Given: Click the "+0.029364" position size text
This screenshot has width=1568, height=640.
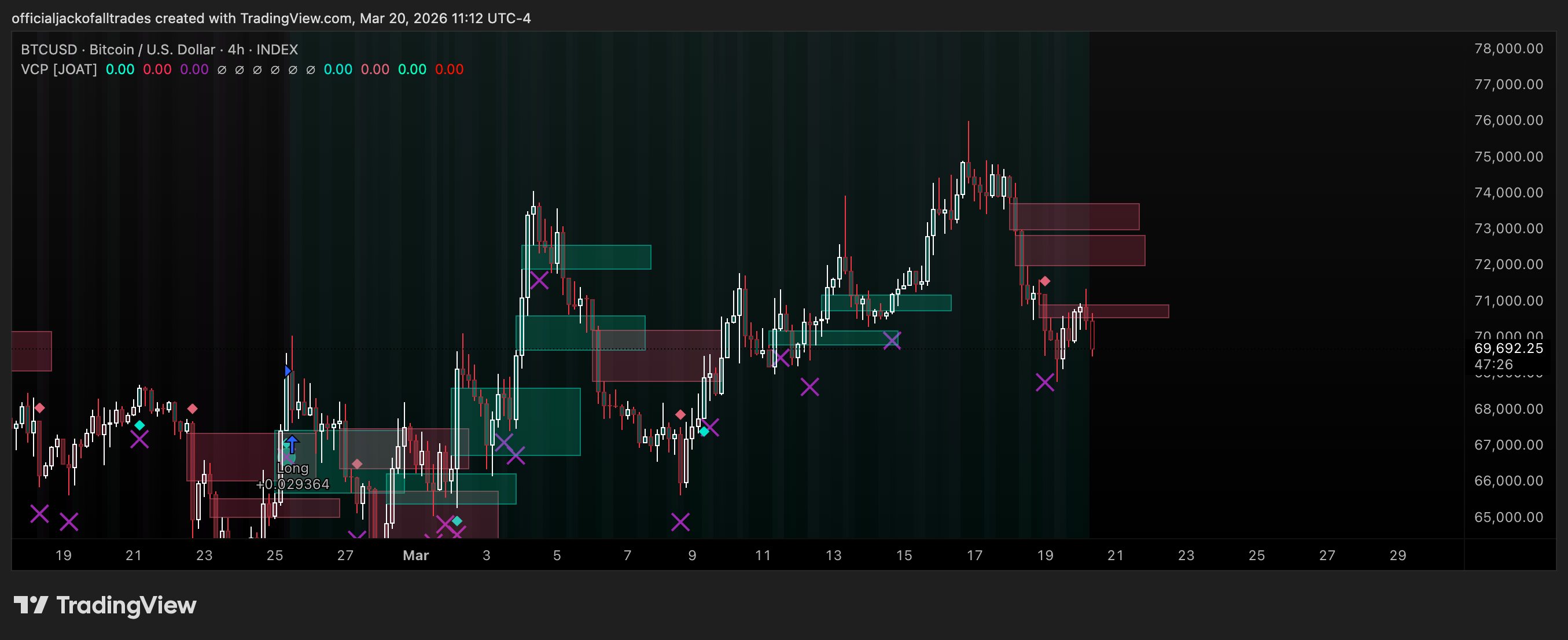Looking at the screenshot, I should (x=293, y=484).
